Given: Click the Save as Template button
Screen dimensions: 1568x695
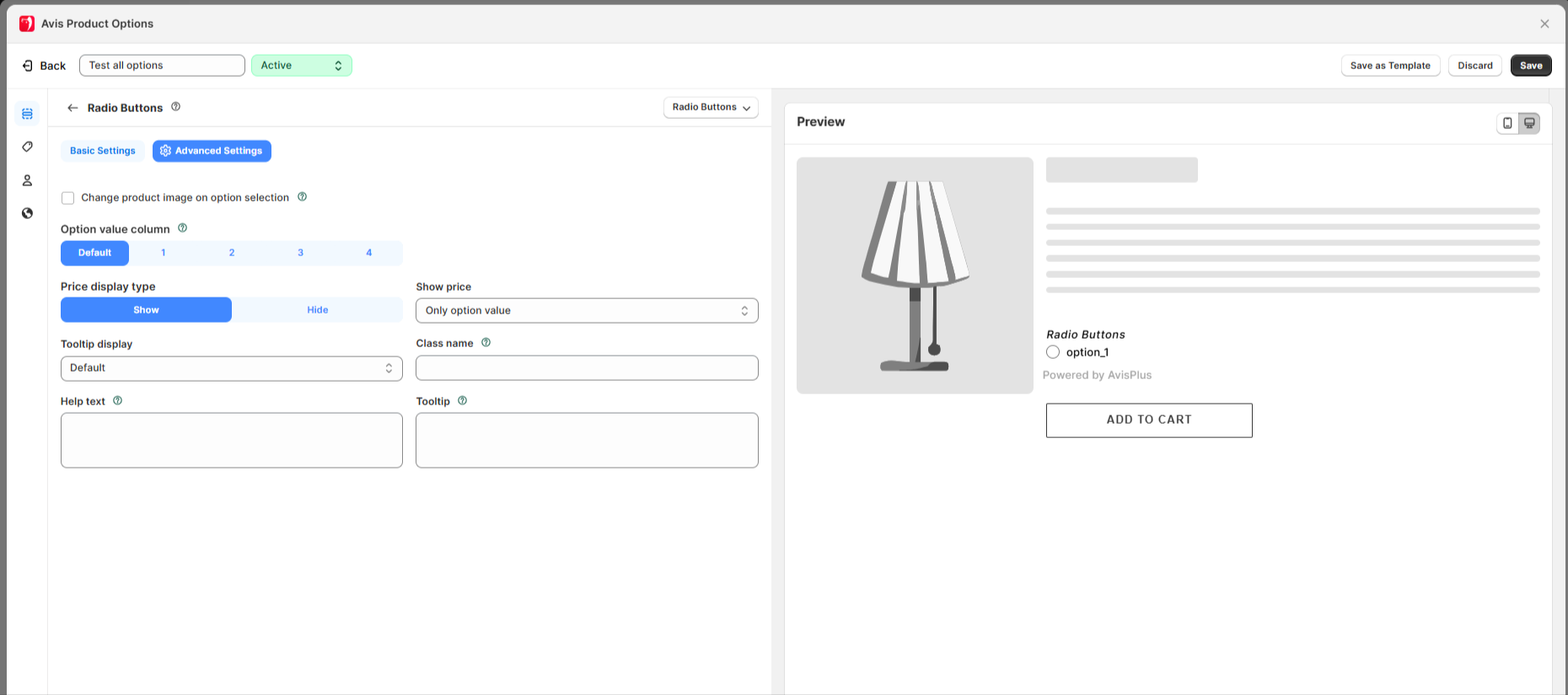Looking at the screenshot, I should (1389, 66).
